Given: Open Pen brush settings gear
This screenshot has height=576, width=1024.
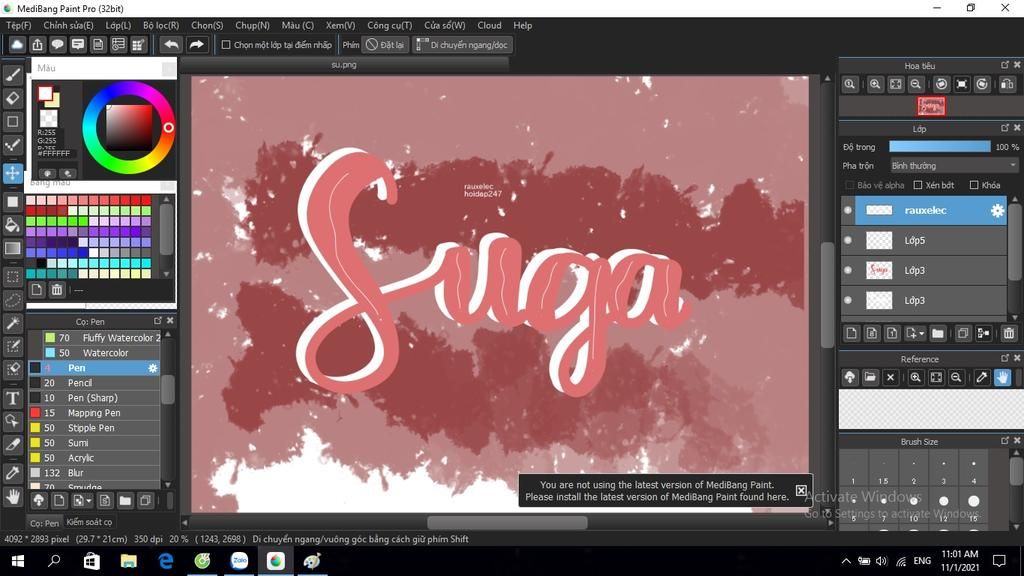Looking at the screenshot, I should pos(153,368).
